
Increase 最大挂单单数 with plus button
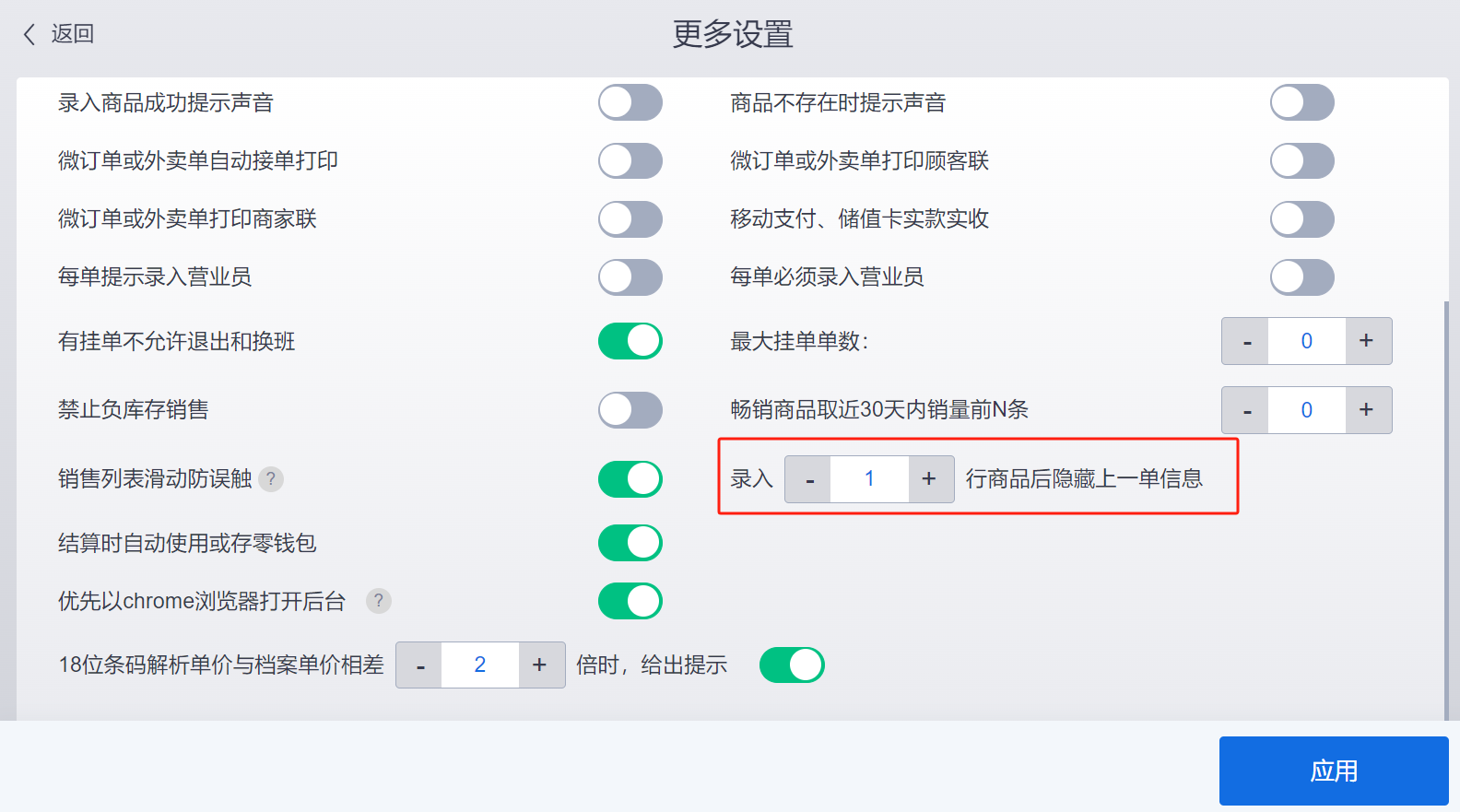pyautogui.click(x=1368, y=341)
